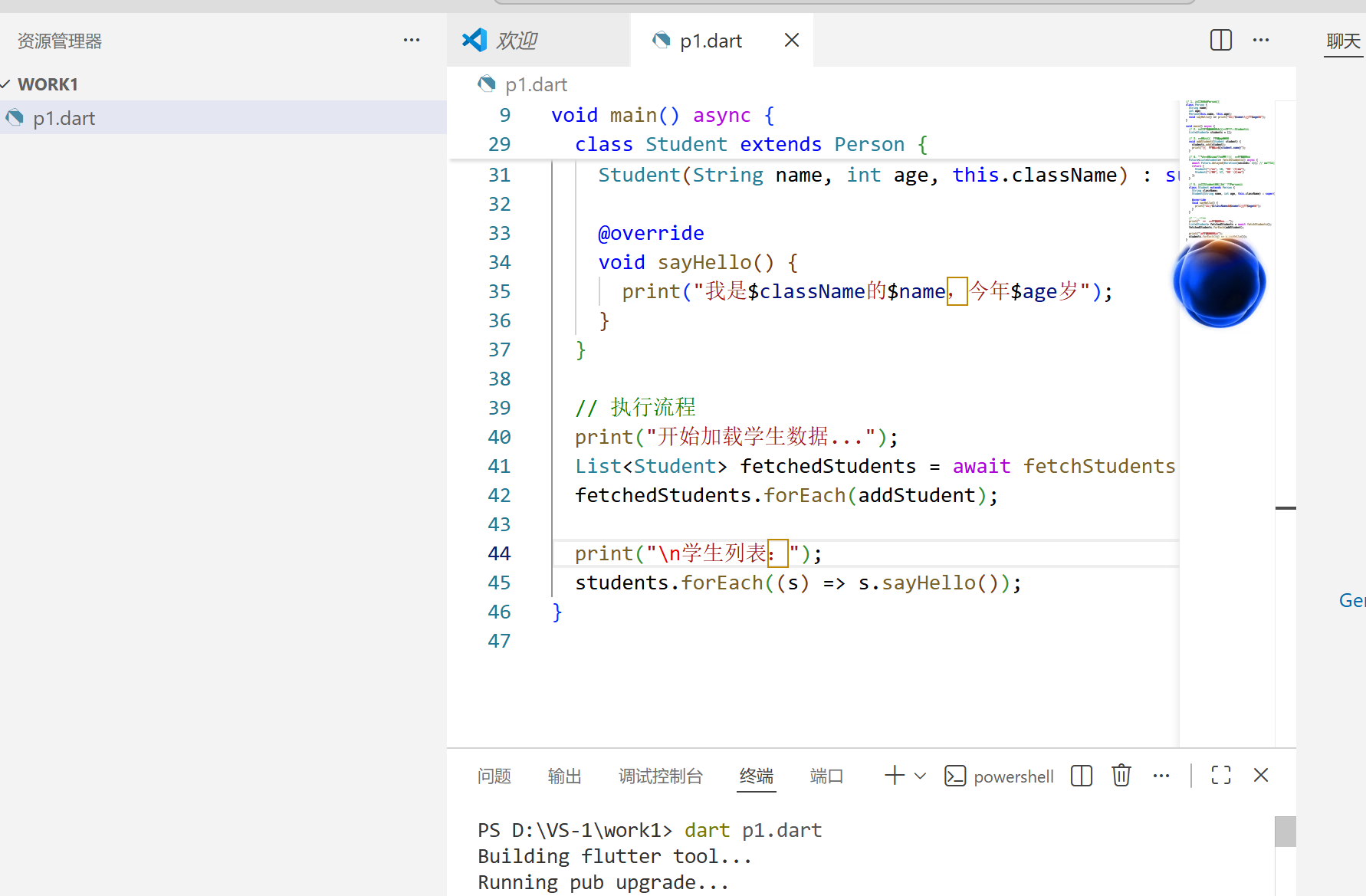
Task: Close the p1.dart editor tab
Action: 792,40
